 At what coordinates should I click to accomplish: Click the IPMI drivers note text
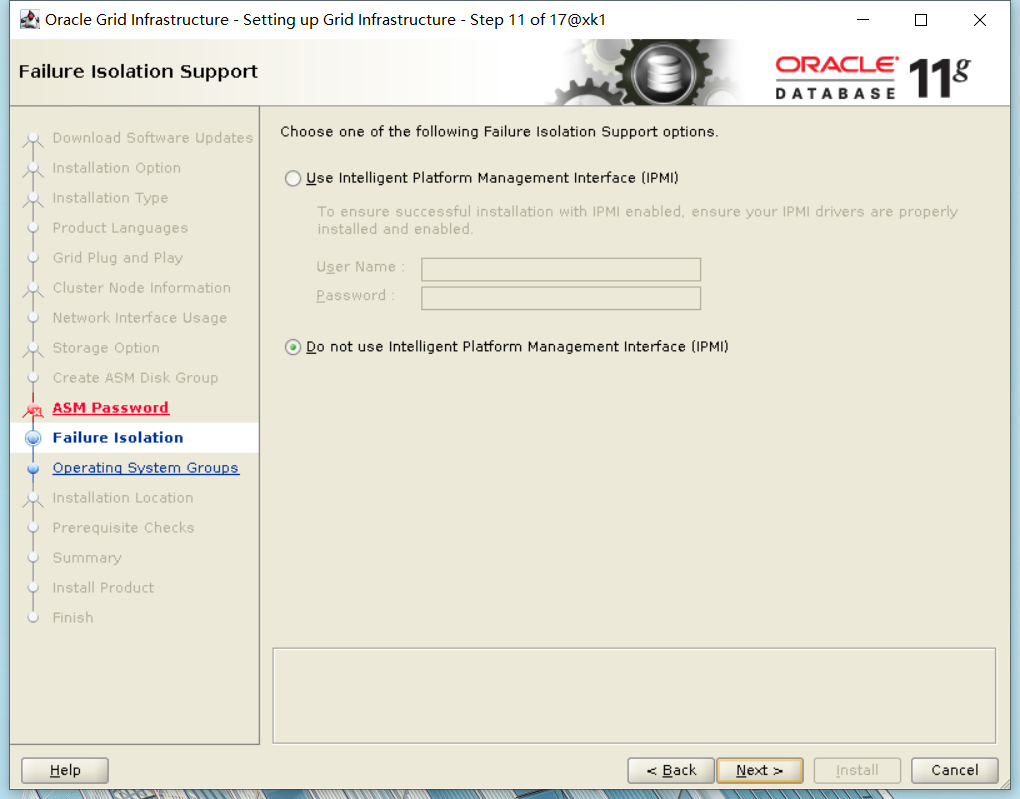[638, 220]
